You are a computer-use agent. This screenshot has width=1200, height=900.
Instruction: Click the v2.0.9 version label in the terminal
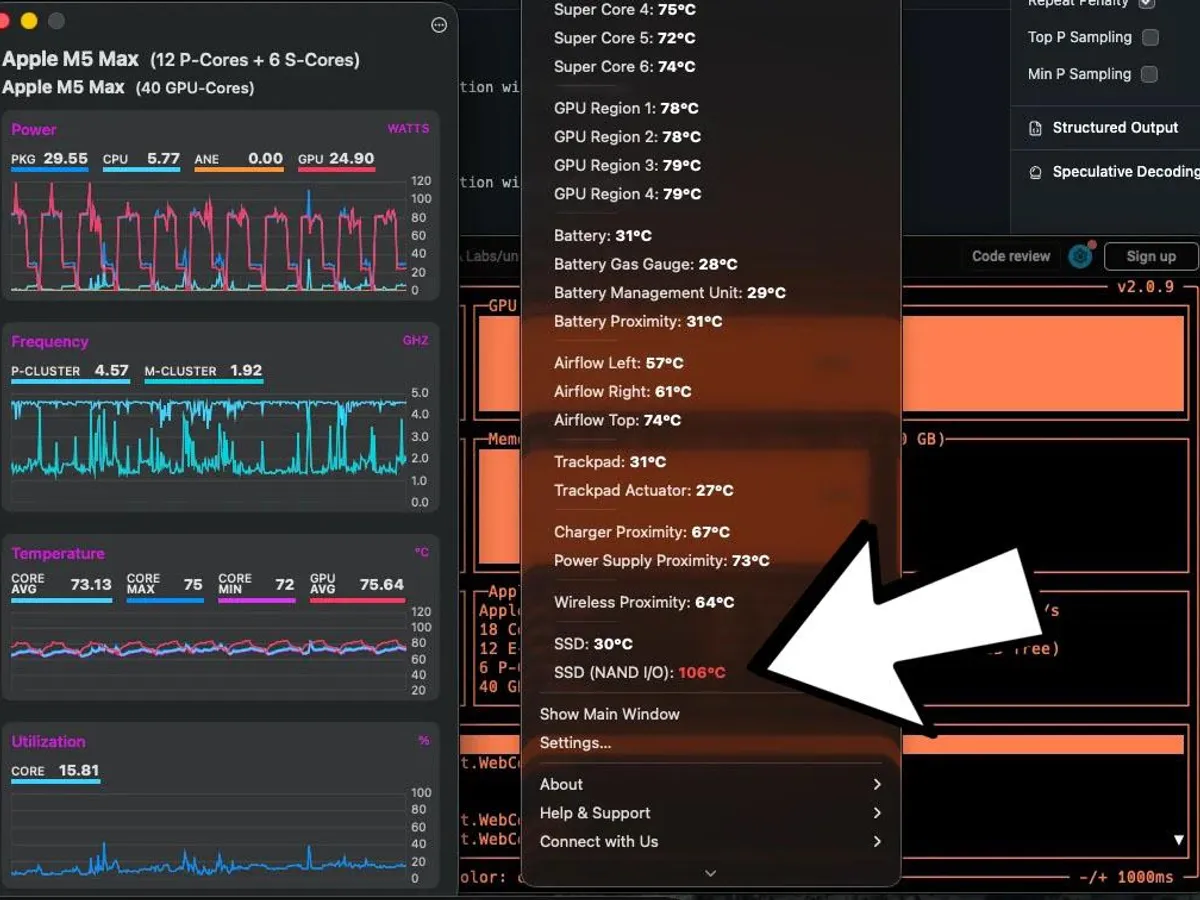coord(1144,288)
